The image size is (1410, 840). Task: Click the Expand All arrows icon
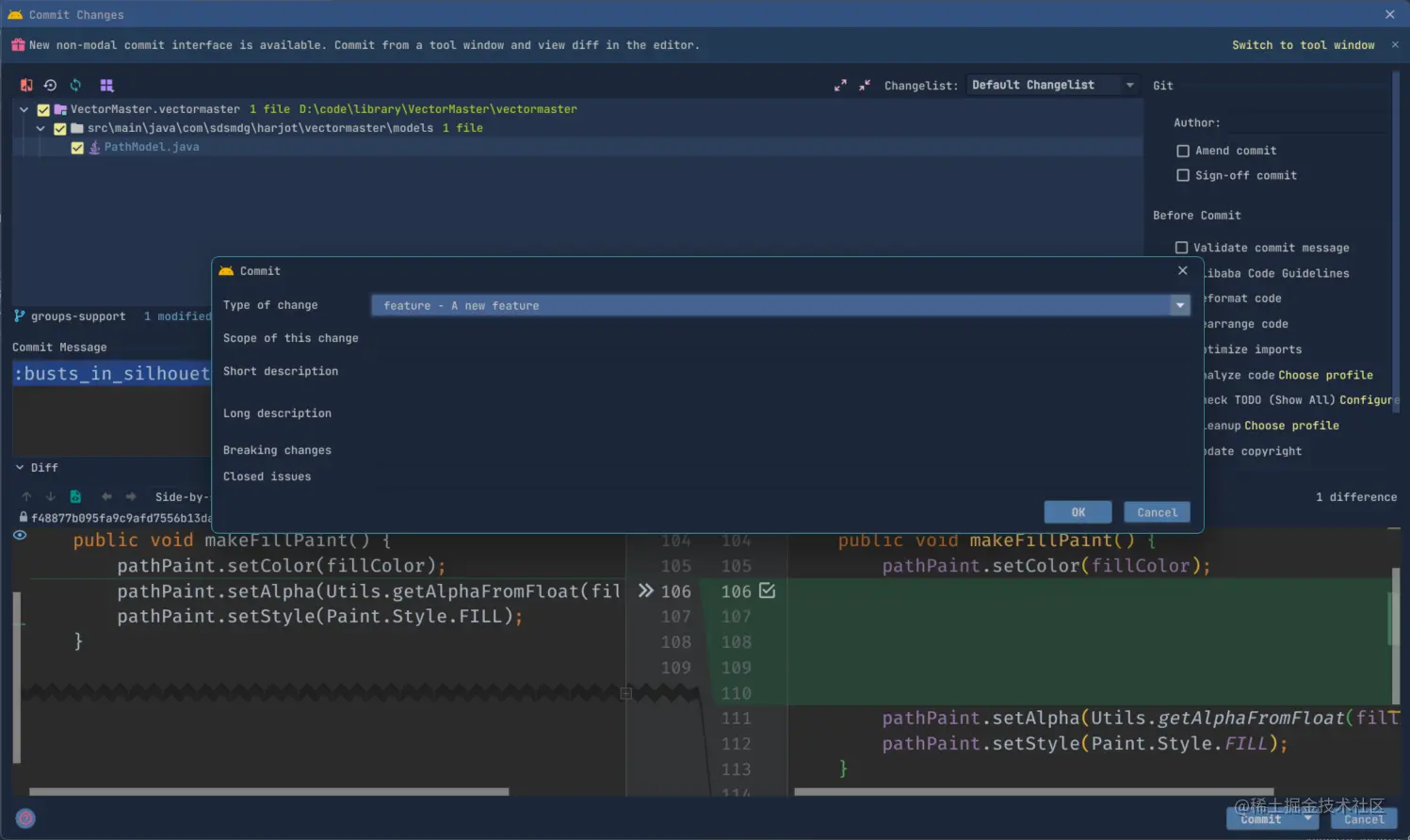[x=840, y=85]
